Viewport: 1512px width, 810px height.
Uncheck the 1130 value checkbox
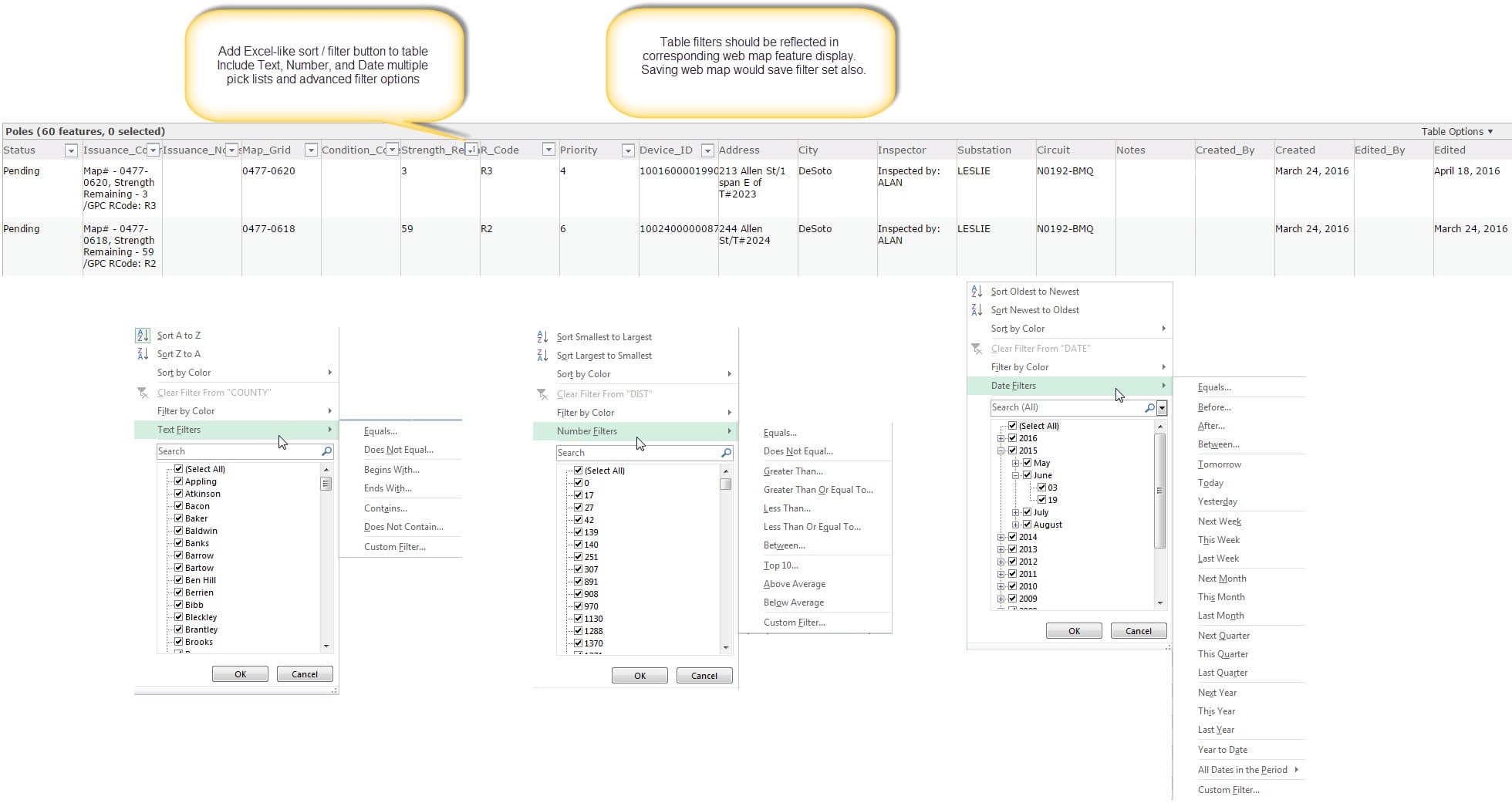click(578, 619)
